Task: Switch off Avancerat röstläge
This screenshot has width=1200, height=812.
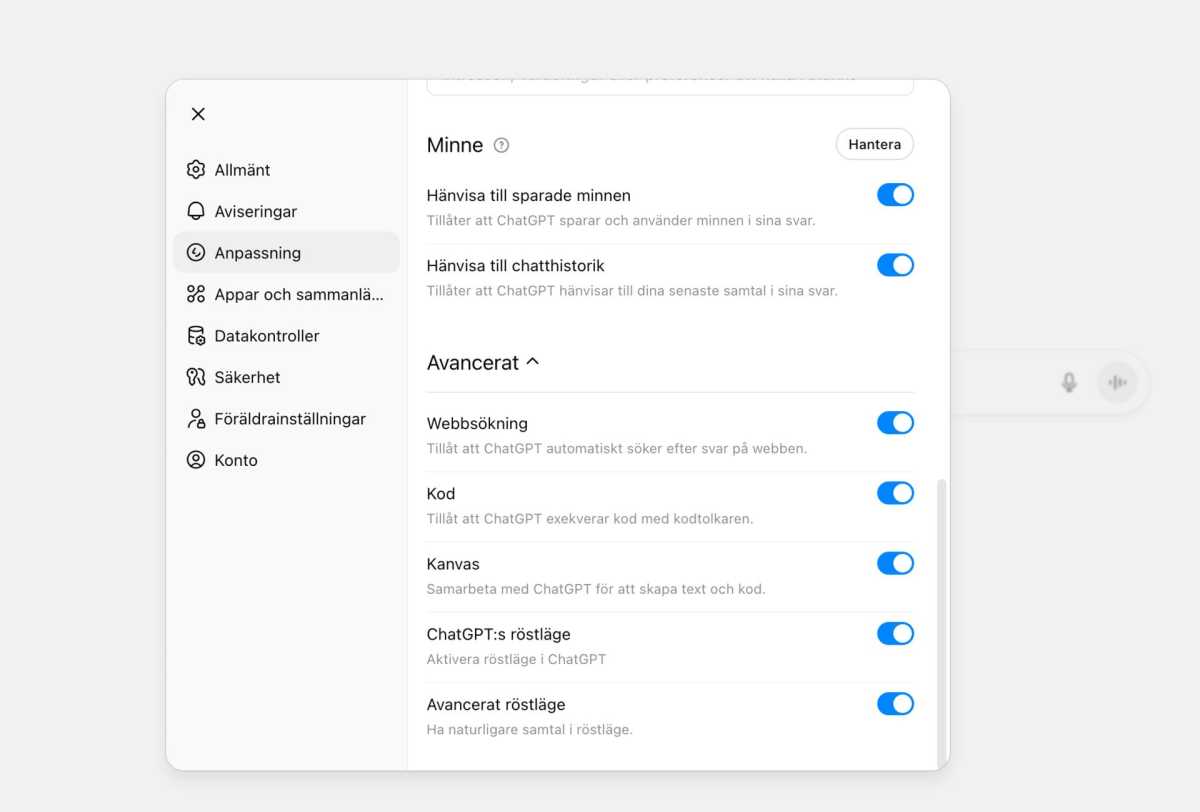Action: (x=895, y=704)
